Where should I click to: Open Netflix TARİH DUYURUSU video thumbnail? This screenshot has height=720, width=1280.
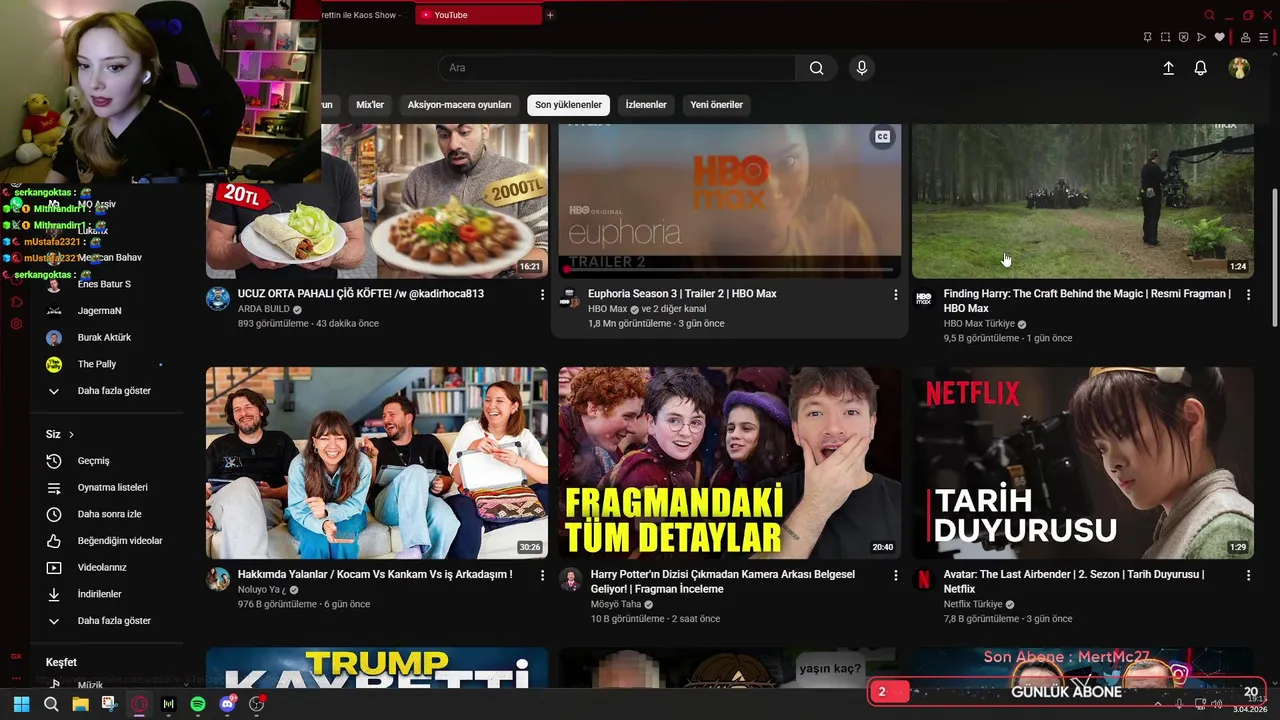(1083, 463)
